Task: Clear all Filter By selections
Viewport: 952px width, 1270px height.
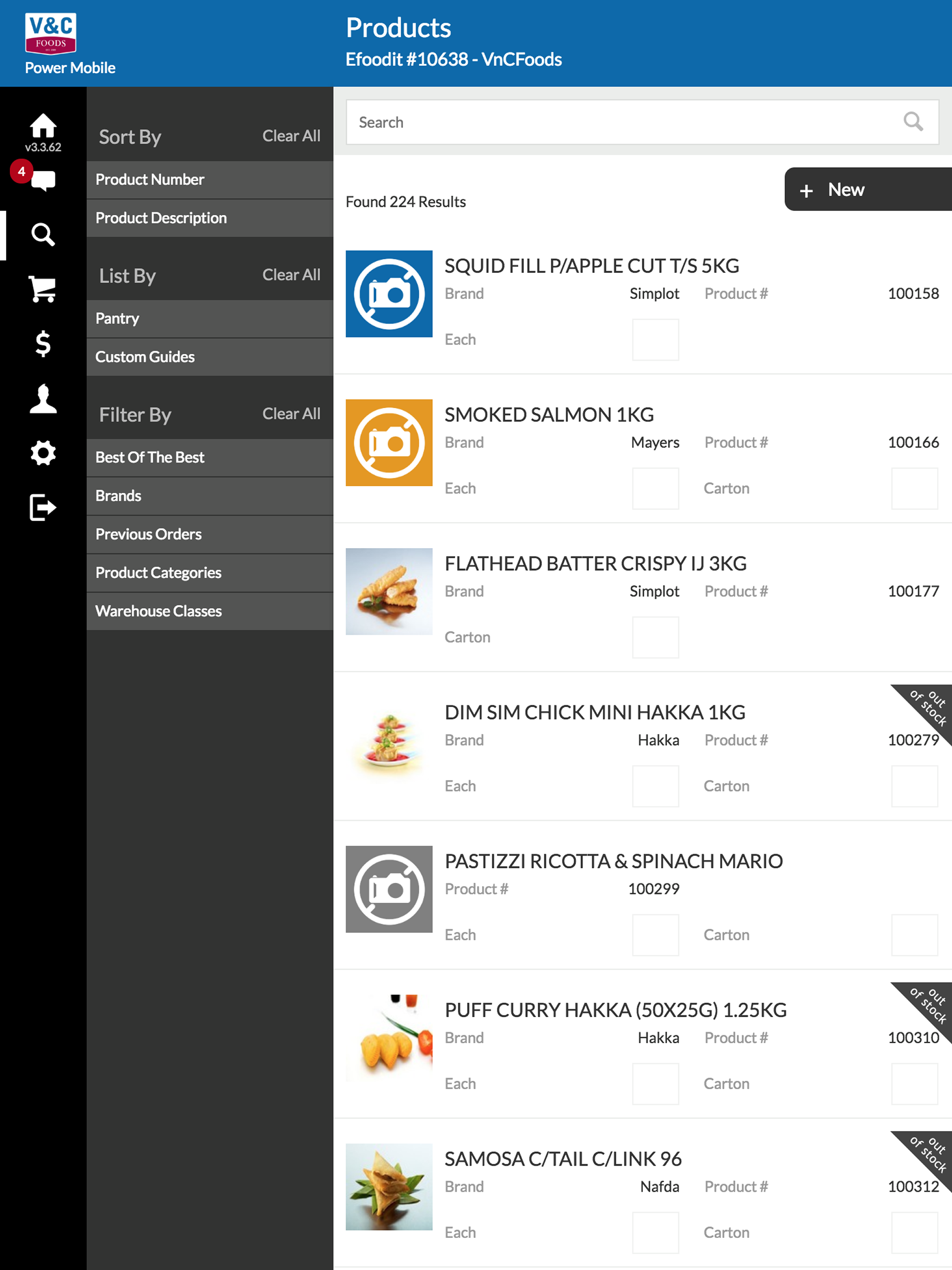Action: tap(291, 413)
